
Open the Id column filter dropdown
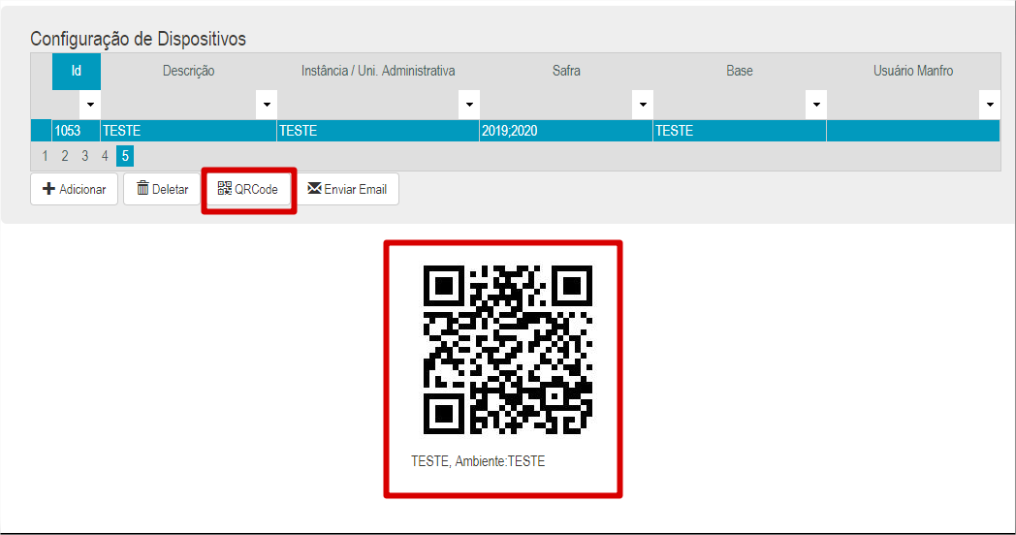pyautogui.click(x=90, y=104)
